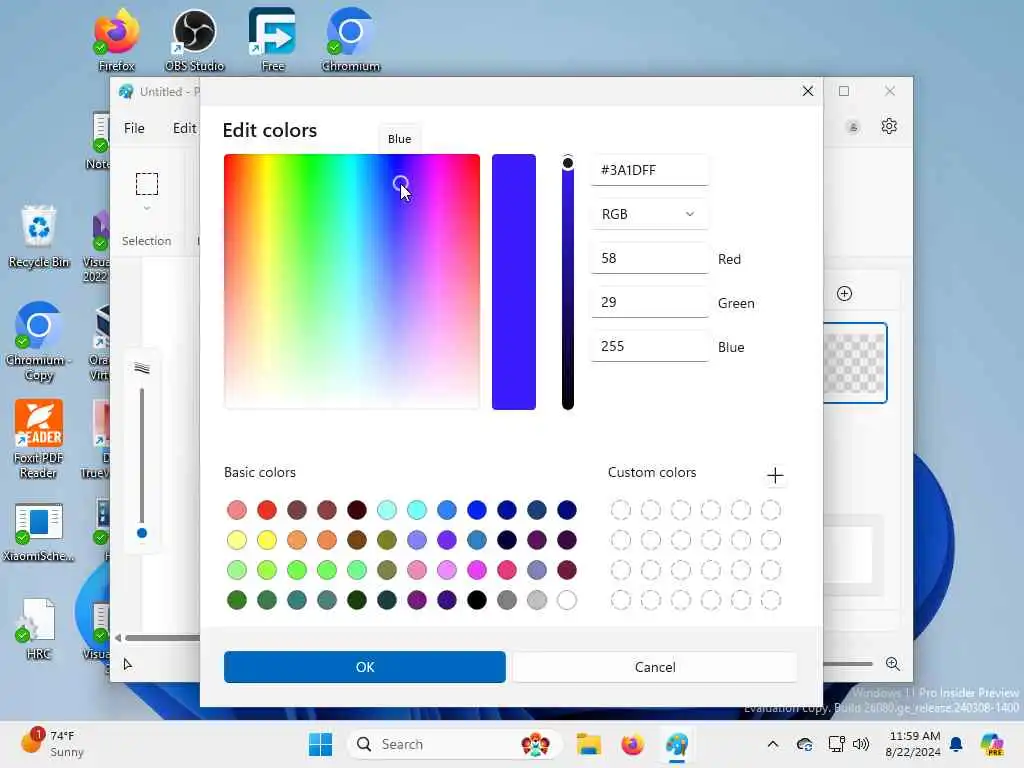Select the layer thumbnail in Paint

[855, 363]
